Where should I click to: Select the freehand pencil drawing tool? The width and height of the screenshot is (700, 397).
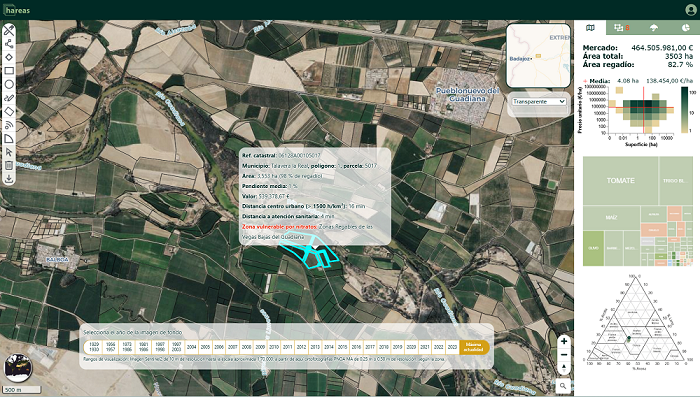click(x=9, y=98)
